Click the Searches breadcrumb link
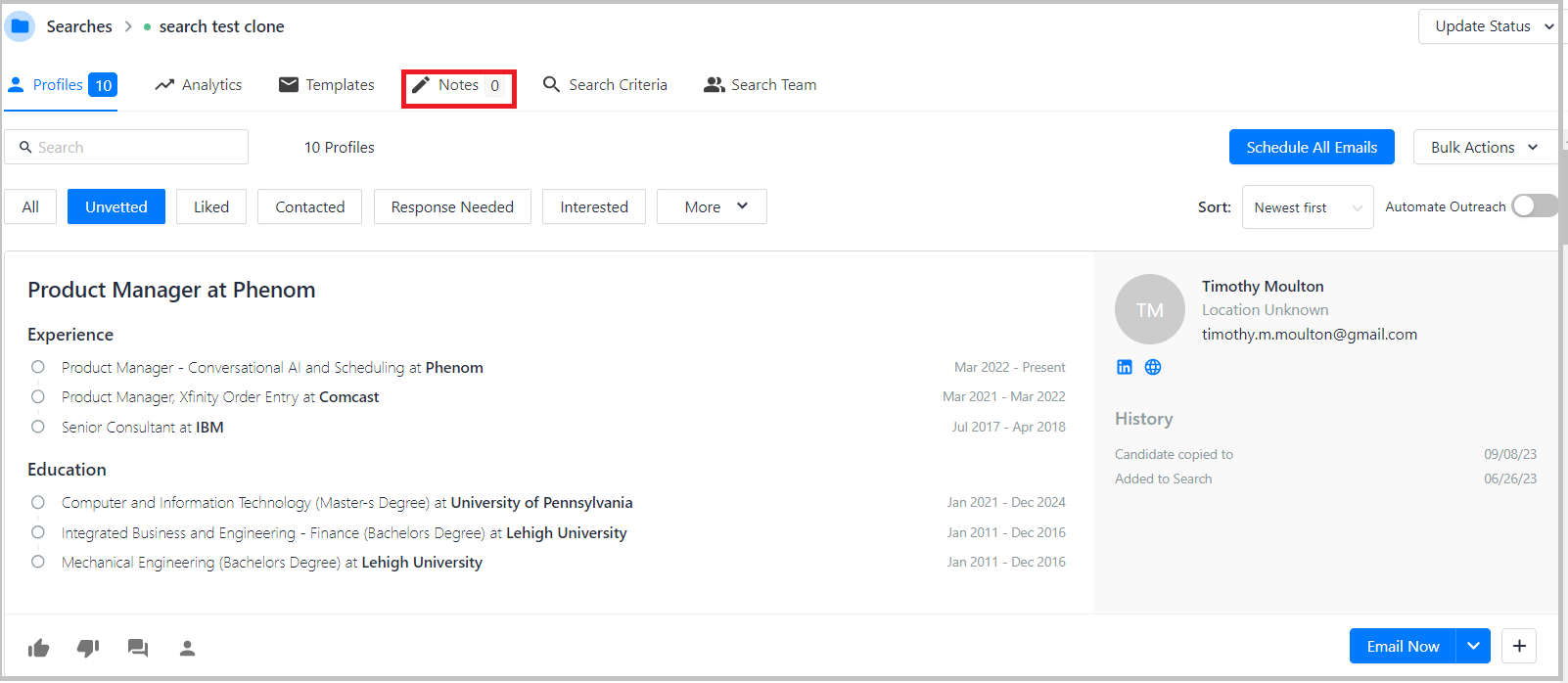The height and width of the screenshot is (683, 1568). click(79, 26)
